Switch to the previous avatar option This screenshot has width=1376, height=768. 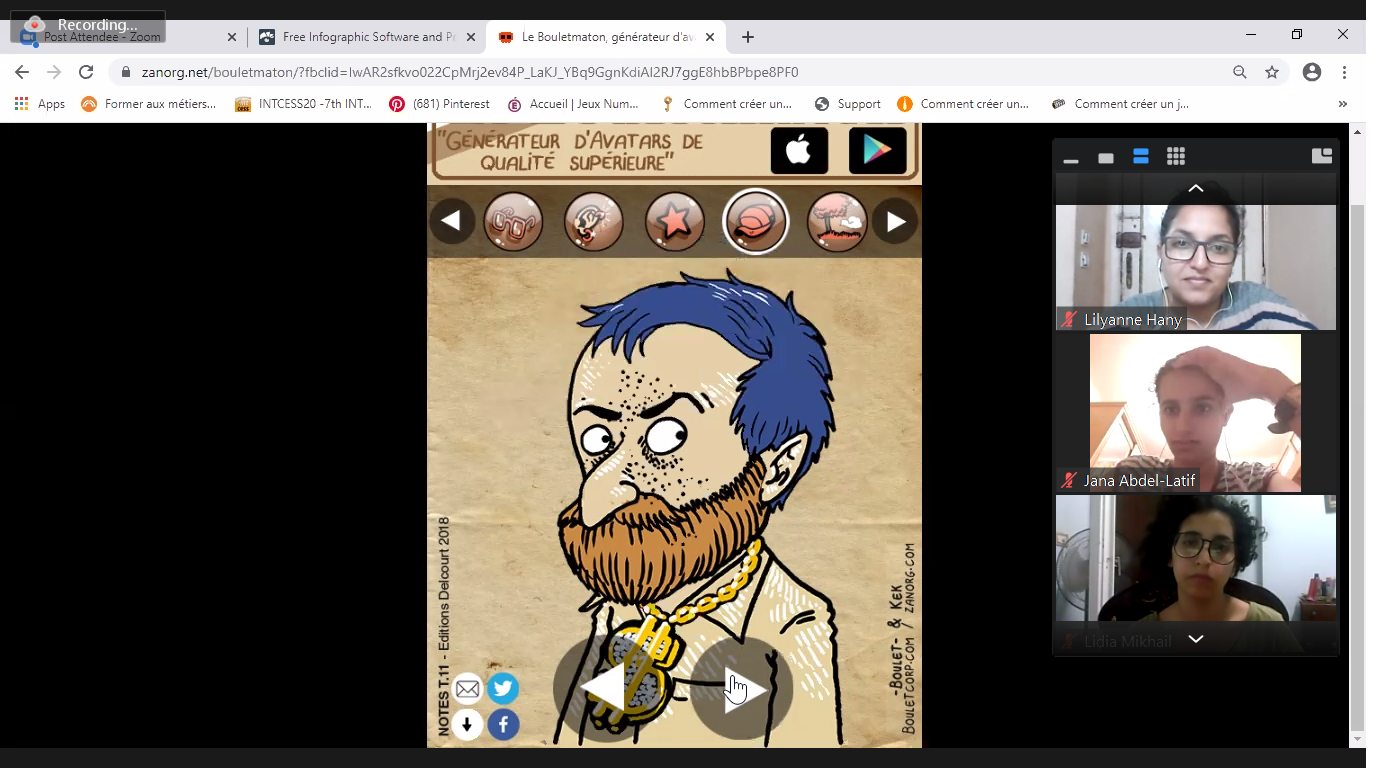pyautogui.click(x=604, y=689)
